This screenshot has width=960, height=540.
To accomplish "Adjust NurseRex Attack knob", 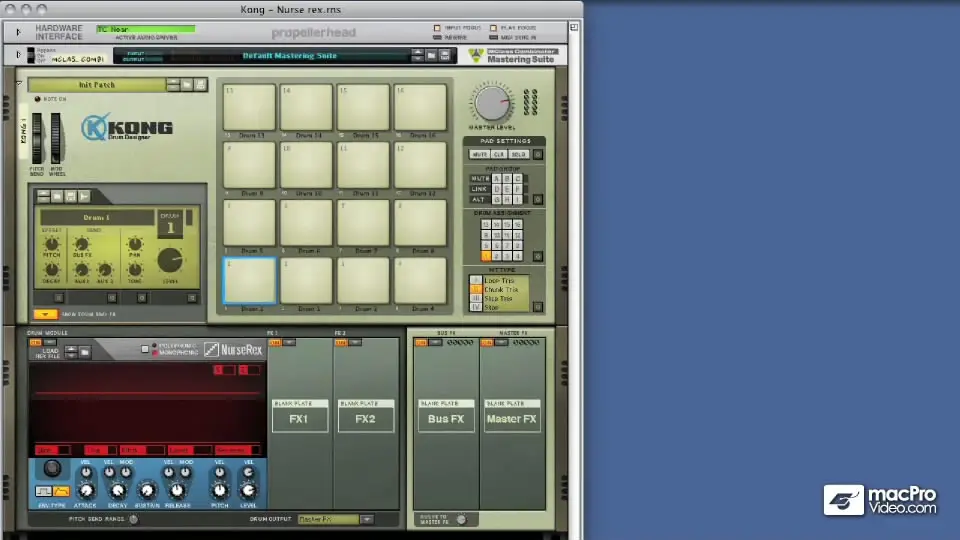I will tap(86, 490).
